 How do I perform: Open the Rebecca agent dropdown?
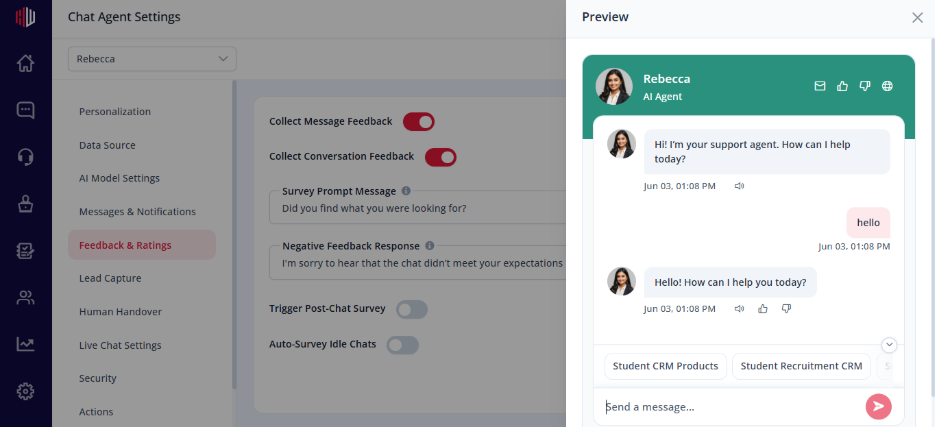(152, 59)
